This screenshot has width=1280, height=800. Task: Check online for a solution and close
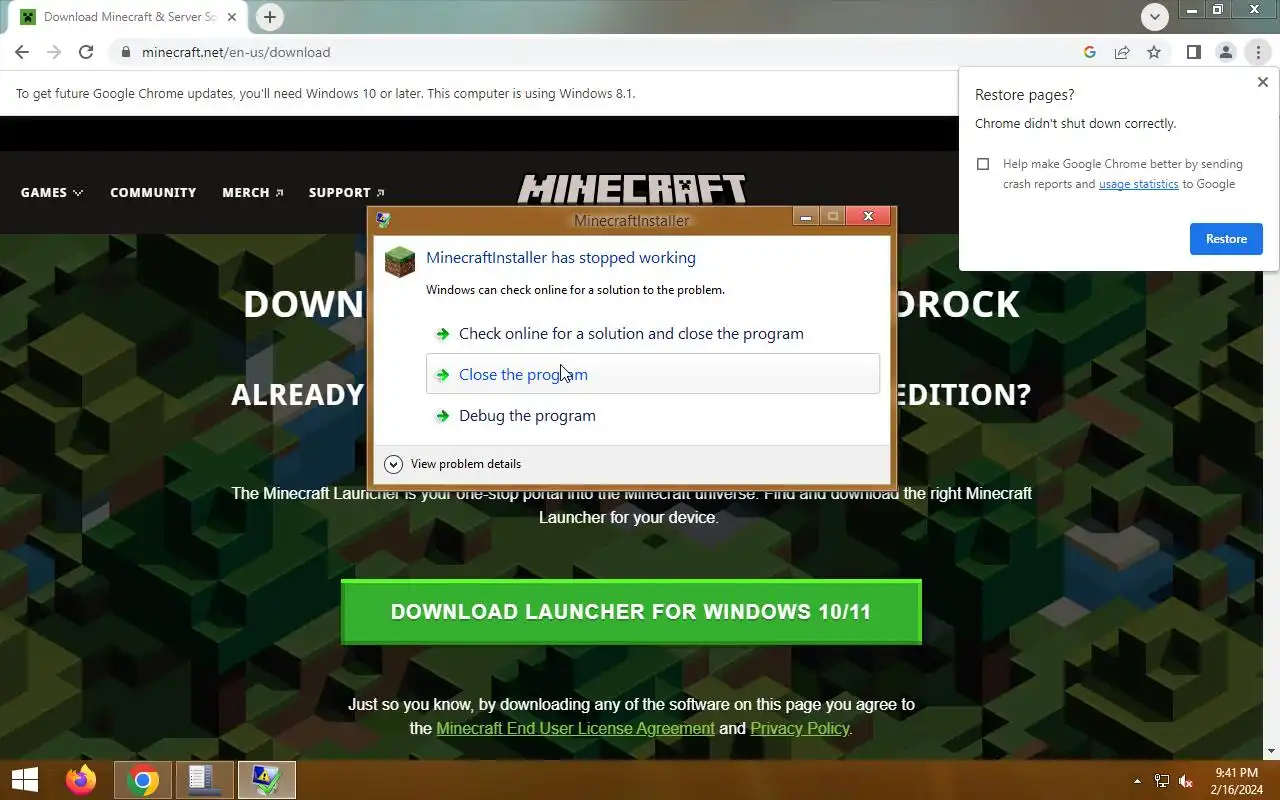[x=653, y=333]
